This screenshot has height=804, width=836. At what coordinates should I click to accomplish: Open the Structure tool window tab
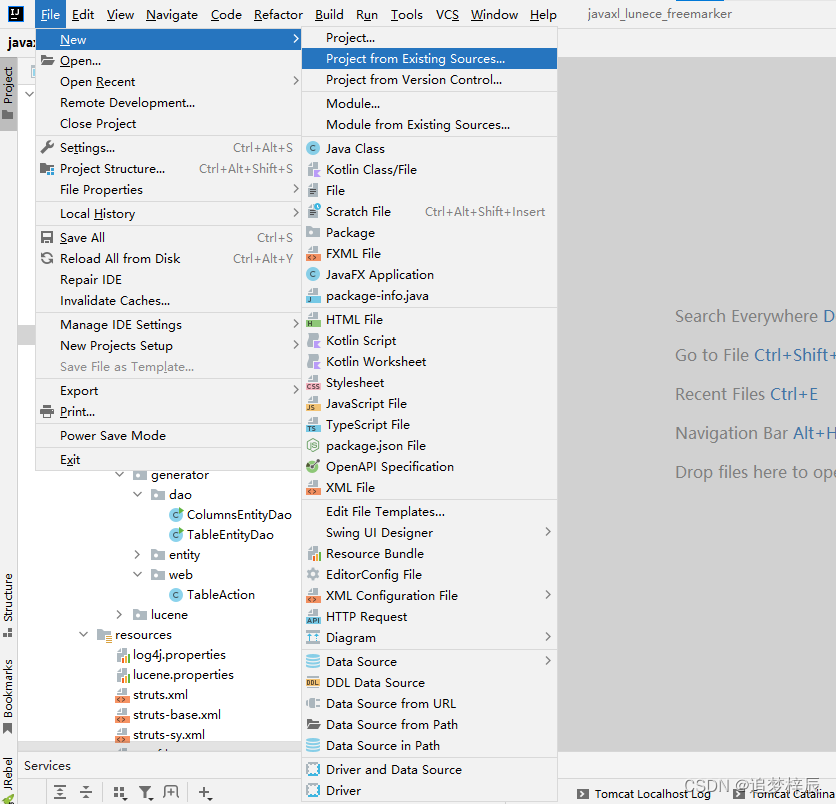tap(8, 605)
